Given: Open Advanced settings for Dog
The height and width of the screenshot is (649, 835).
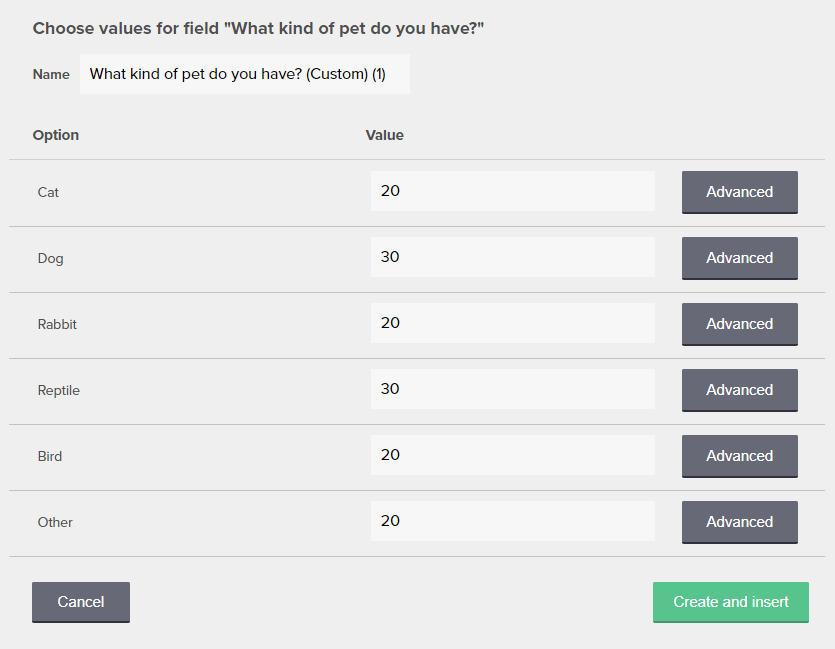Looking at the screenshot, I should point(739,258).
